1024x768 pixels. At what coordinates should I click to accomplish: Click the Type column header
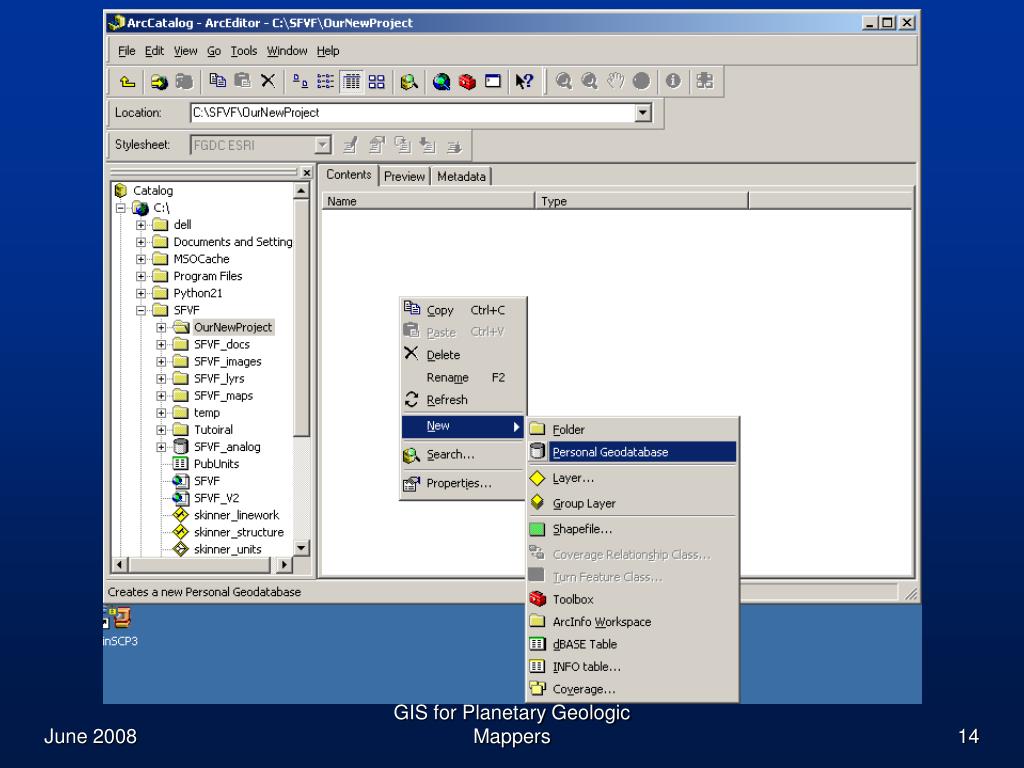point(641,201)
